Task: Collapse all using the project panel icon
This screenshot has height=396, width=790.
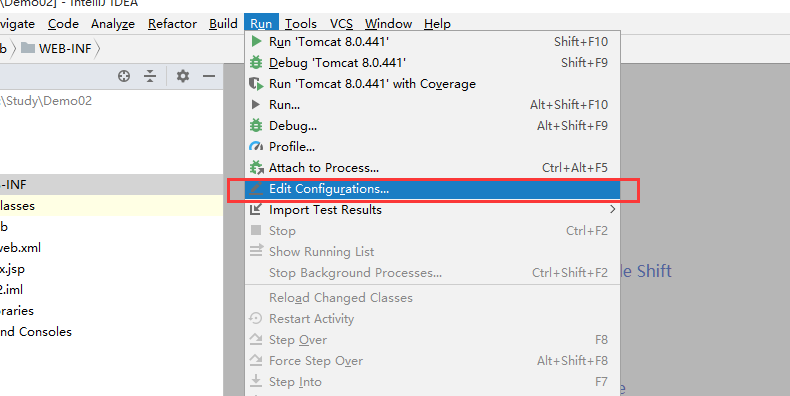Action: (x=150, y=76)
